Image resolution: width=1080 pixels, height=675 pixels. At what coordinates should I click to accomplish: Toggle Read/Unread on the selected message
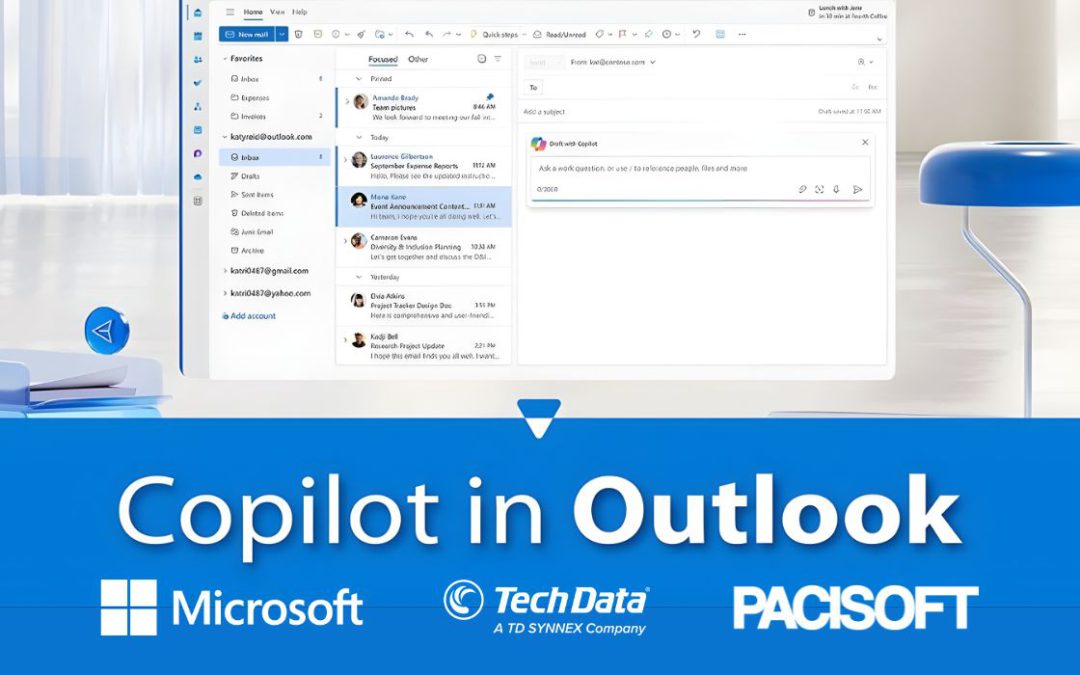click(x=565, y=34)
